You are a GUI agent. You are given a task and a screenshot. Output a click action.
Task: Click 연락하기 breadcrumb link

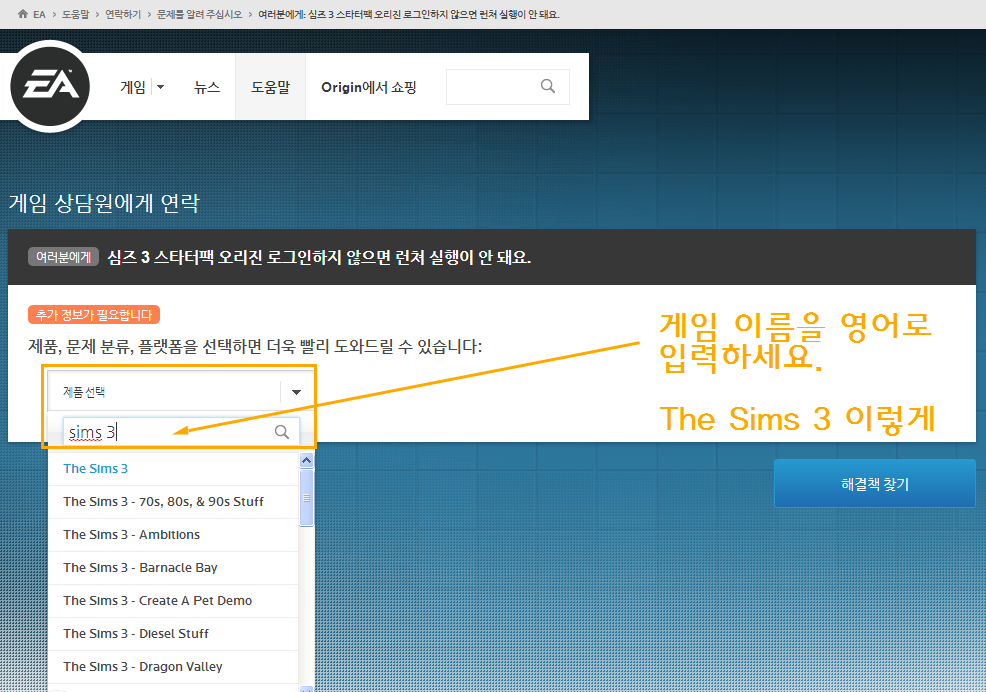(x=123, y=14)
